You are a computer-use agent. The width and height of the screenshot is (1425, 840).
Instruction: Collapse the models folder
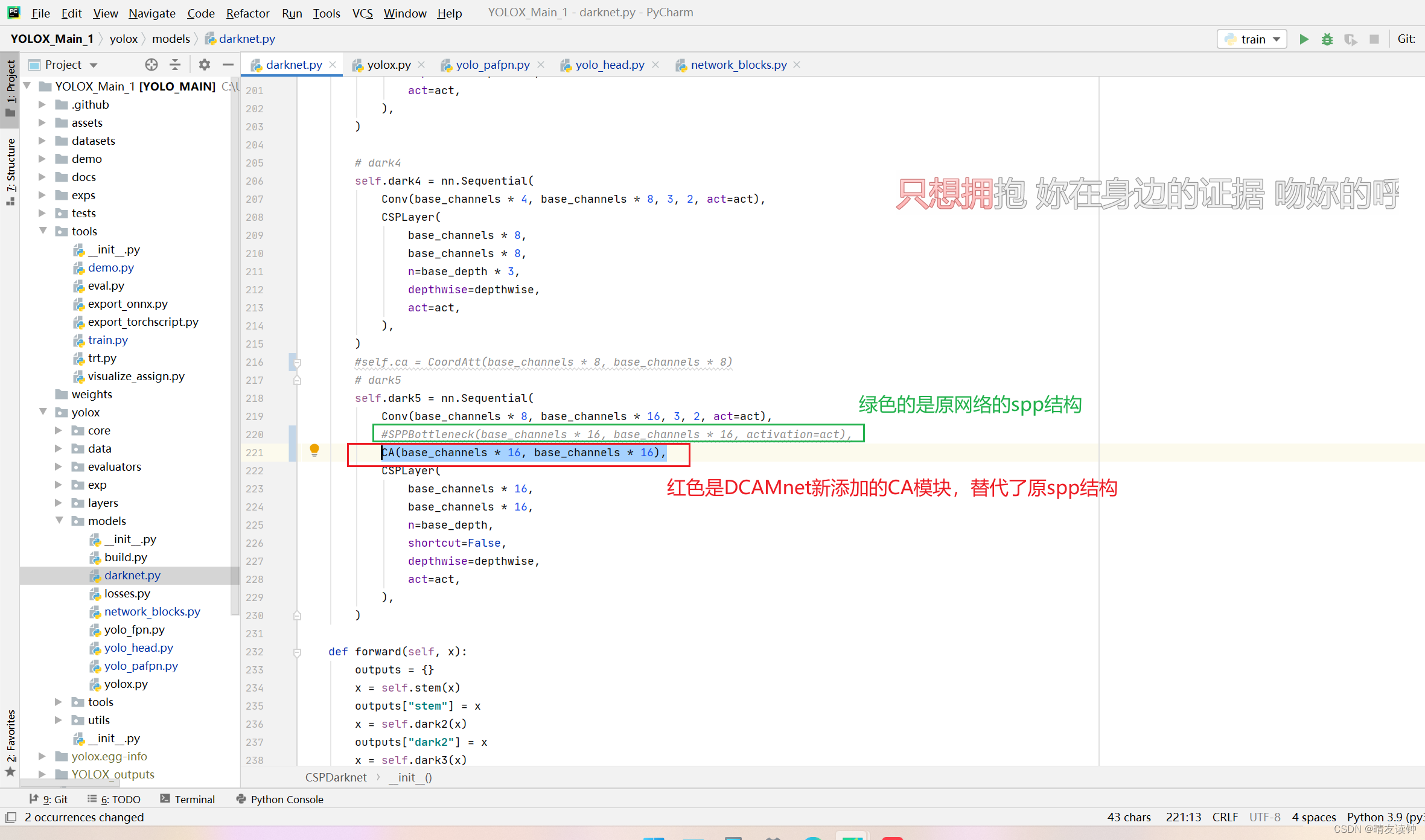tap(59, 521)
